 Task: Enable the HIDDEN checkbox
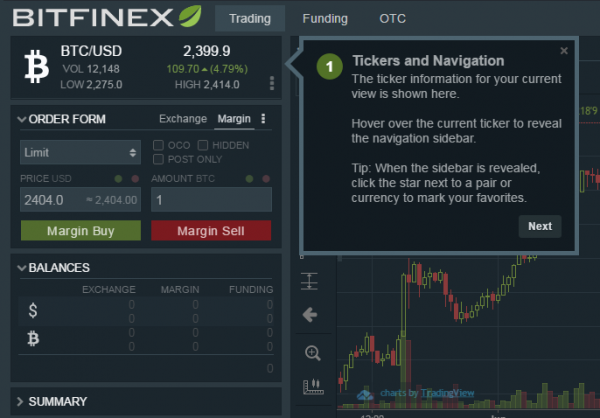[x=203, y=145]
